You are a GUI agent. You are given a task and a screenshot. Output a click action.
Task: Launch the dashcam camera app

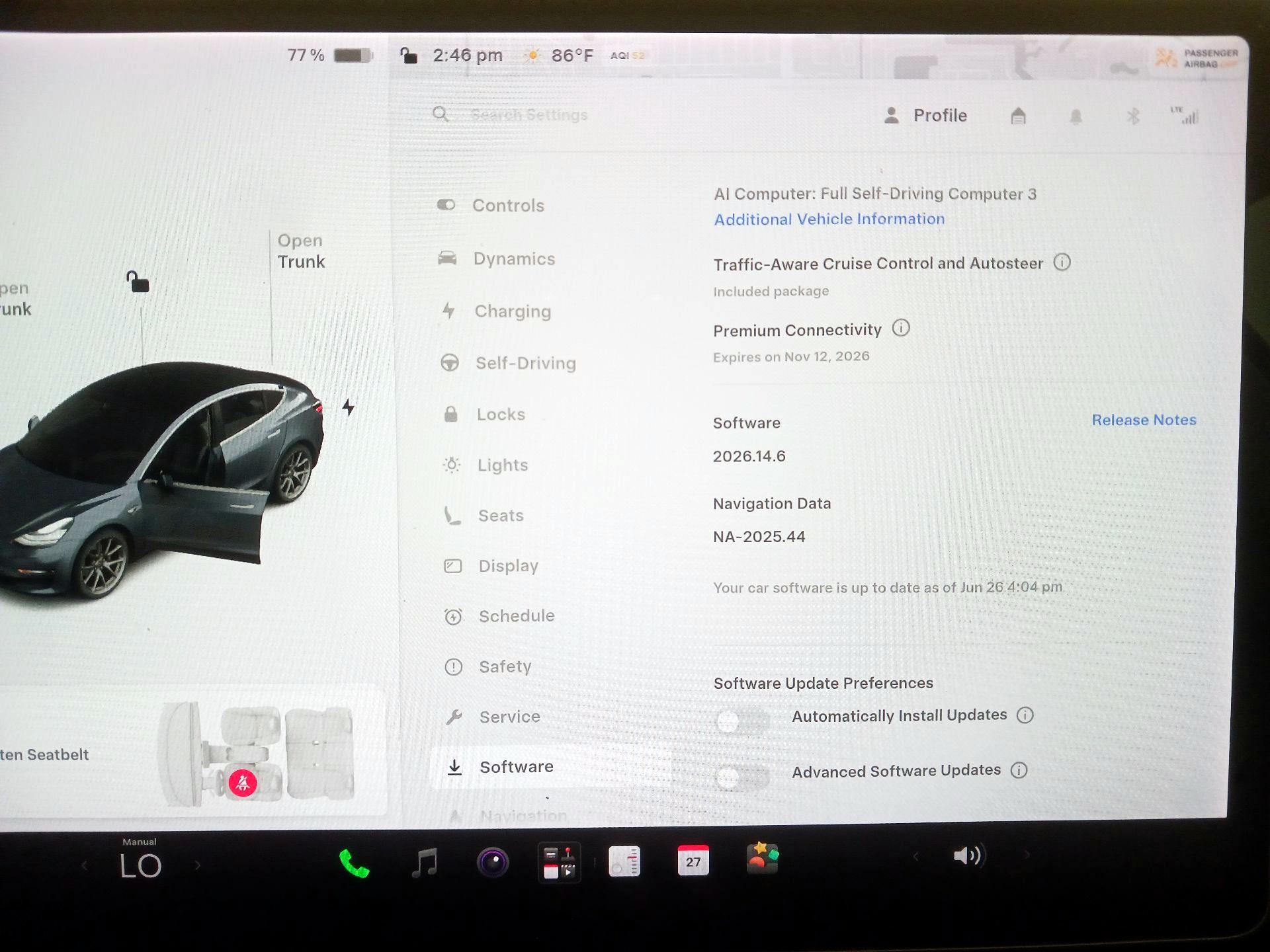click(493, 862)
